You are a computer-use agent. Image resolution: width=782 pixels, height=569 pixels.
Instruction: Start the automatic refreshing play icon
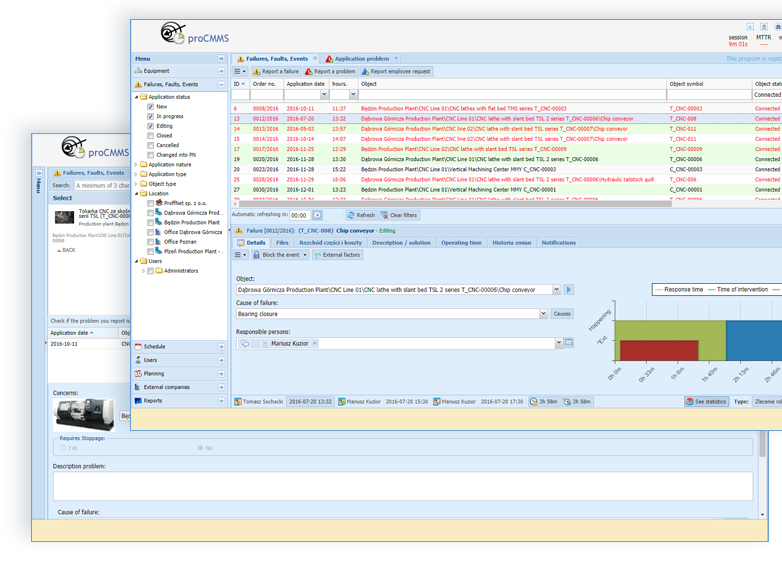[317, 215]
